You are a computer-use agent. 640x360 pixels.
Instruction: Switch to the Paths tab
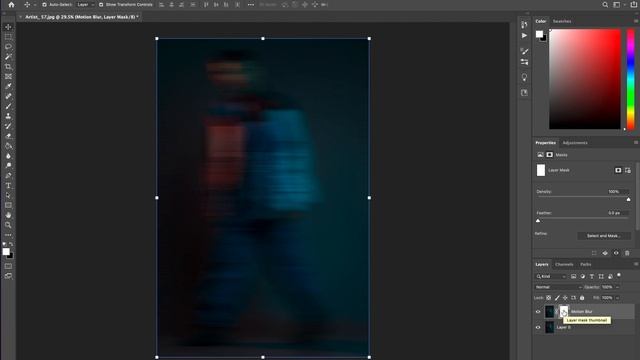click(586, 264)
